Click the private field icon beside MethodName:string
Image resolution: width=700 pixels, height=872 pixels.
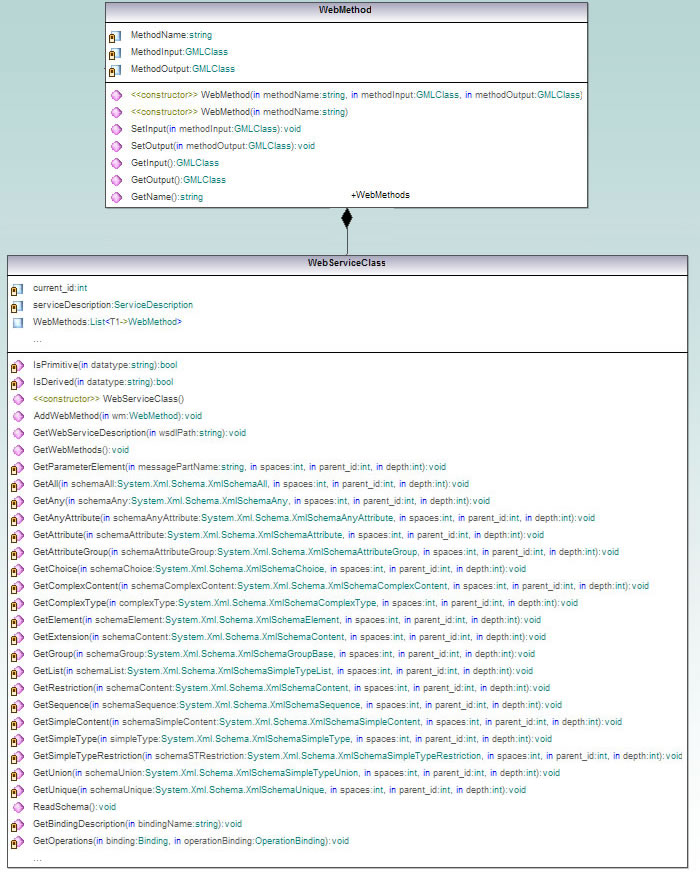tap(115, 37)
